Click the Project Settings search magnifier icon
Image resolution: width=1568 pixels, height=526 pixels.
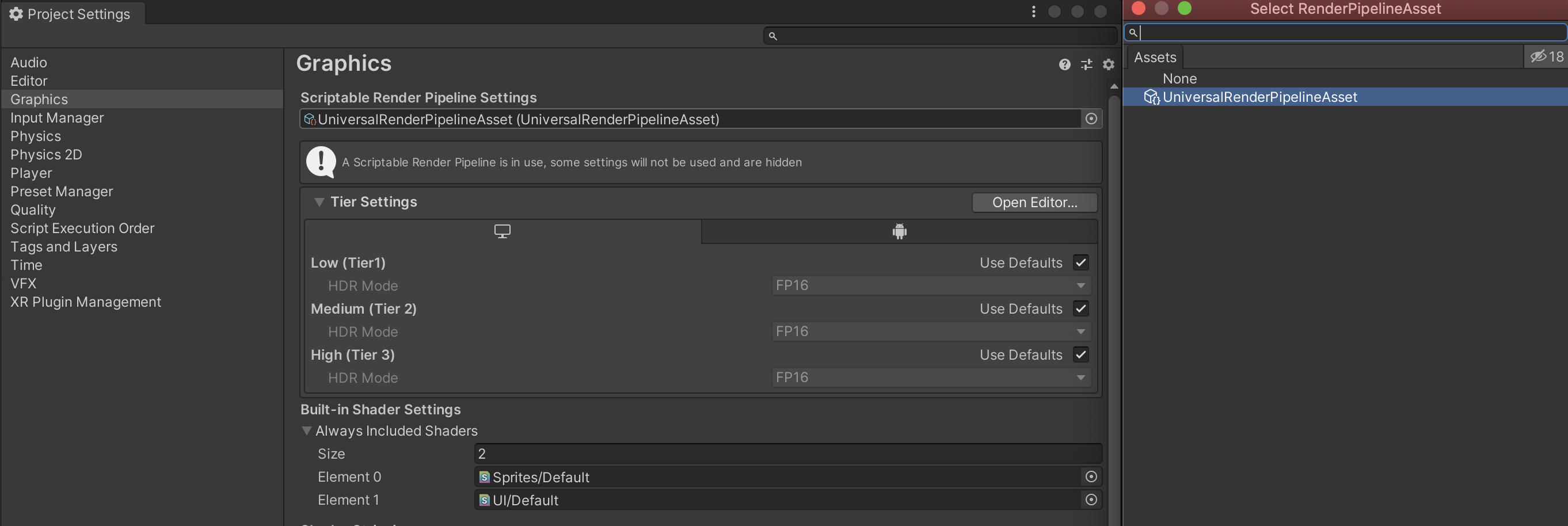click(x=773, y=36)
